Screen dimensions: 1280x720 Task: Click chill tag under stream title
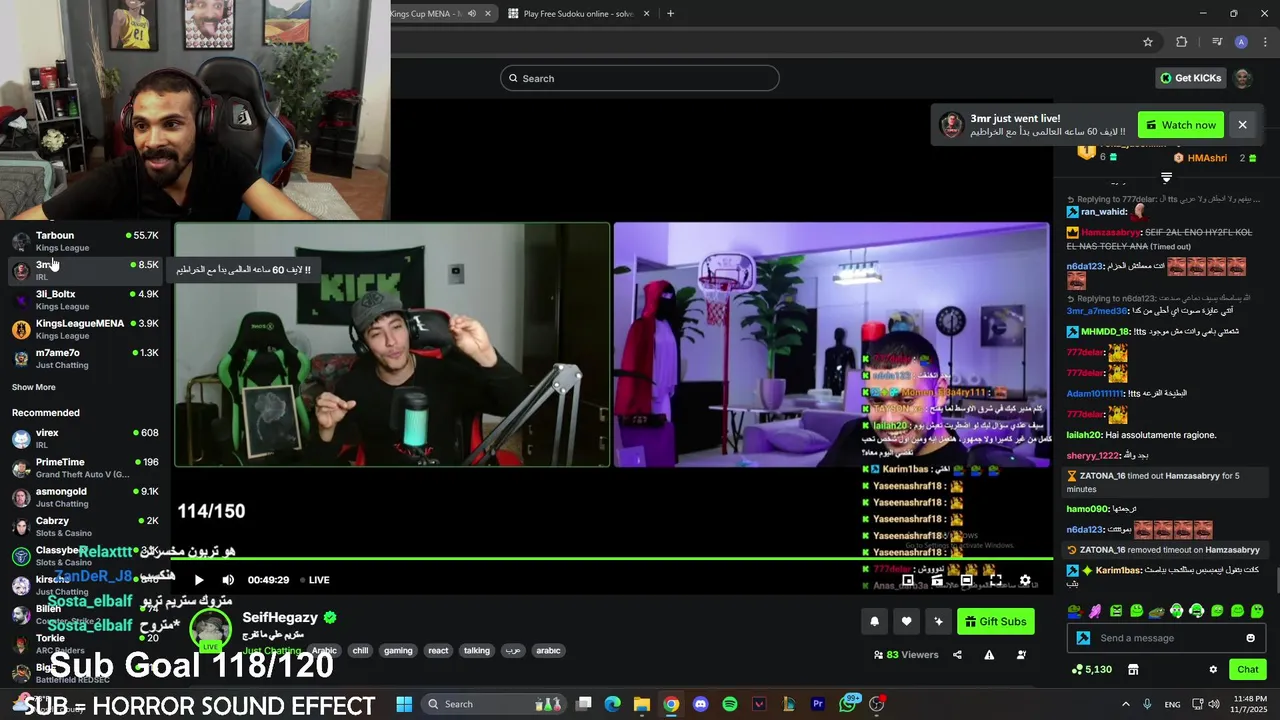click(360, 650)
